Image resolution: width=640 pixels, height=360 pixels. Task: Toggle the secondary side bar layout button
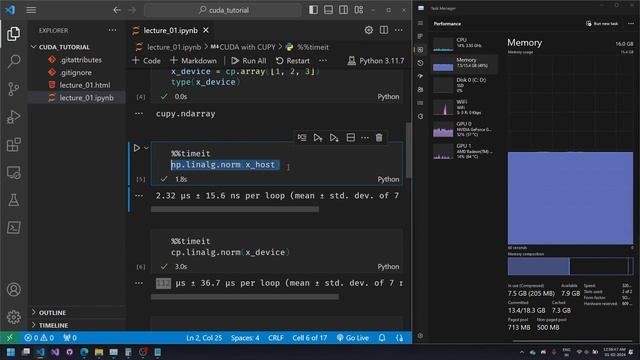[x=343, y=10]
